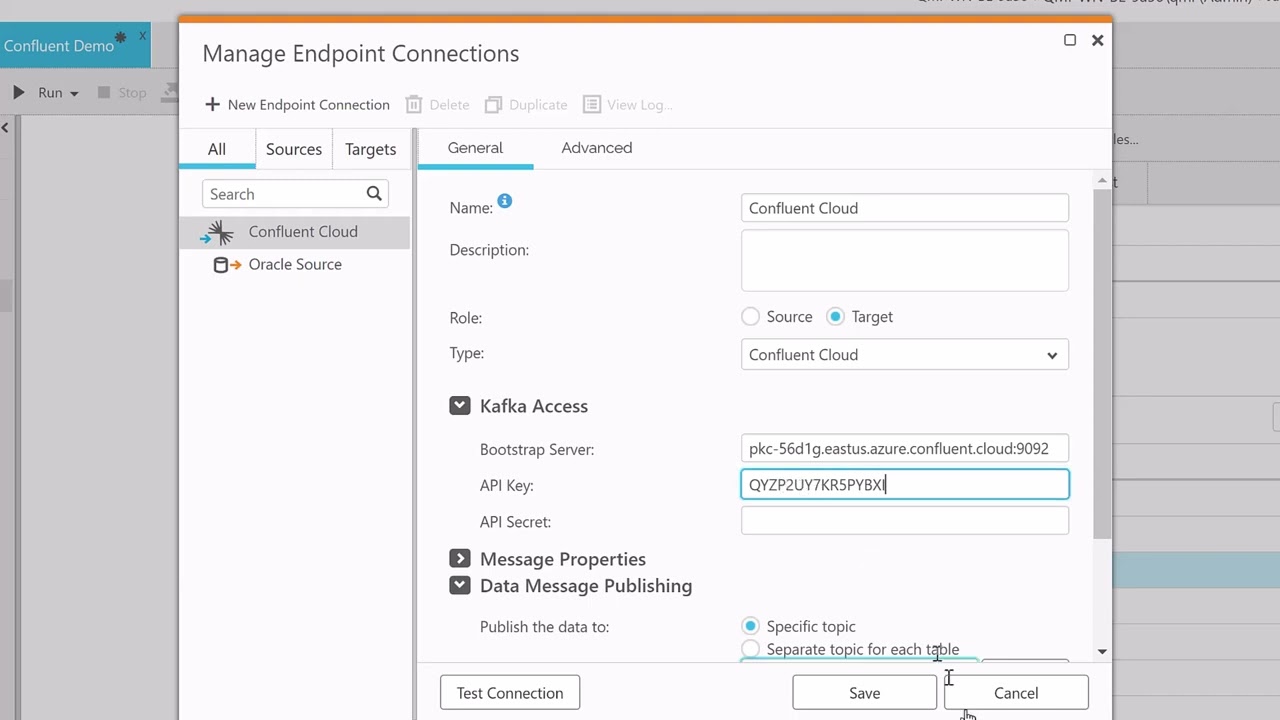Open the Run dropdown arrow
Screen dimensions: 1280x720
(x=74, y=93)
